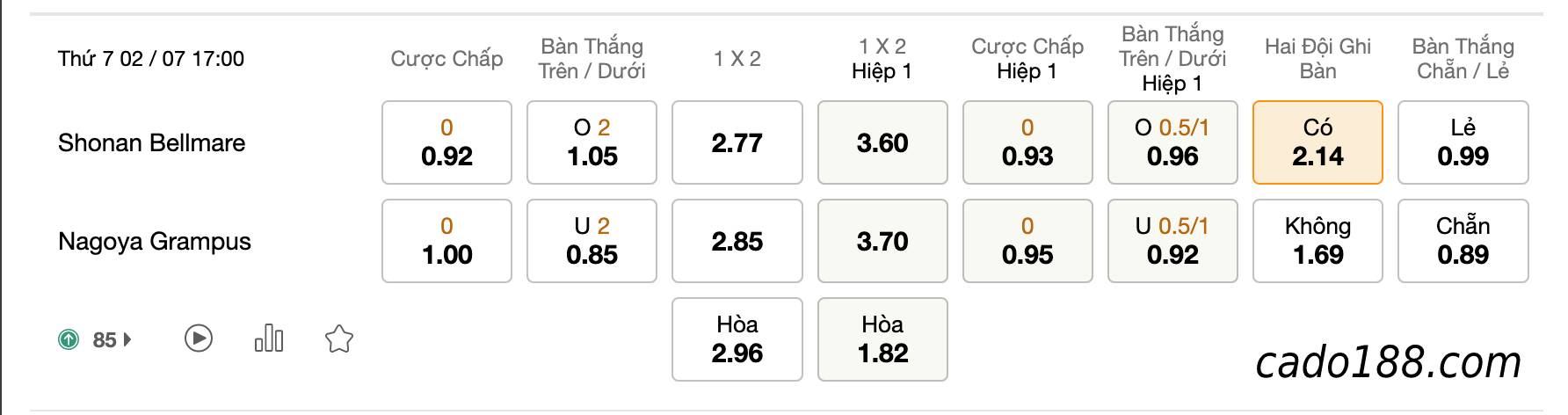Click the green up-arrow icon beside 85
This screenshot has height=415, width=1568.
pyautogui.click(x=69, y=339)
